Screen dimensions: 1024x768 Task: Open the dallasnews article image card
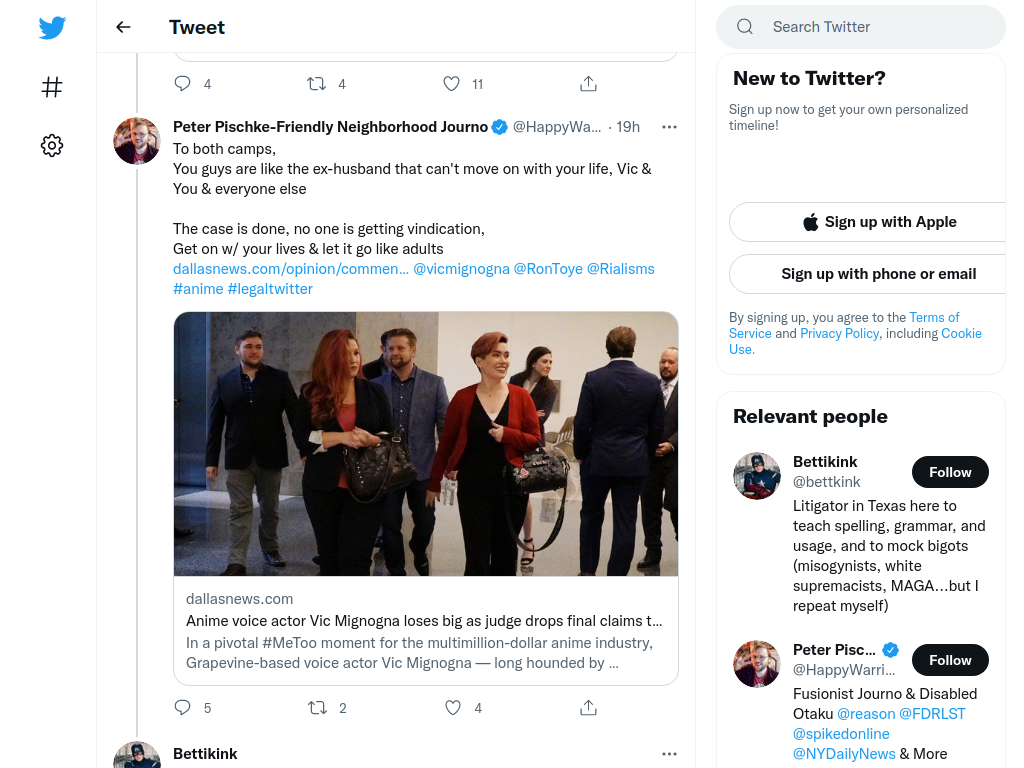point(426,444)
